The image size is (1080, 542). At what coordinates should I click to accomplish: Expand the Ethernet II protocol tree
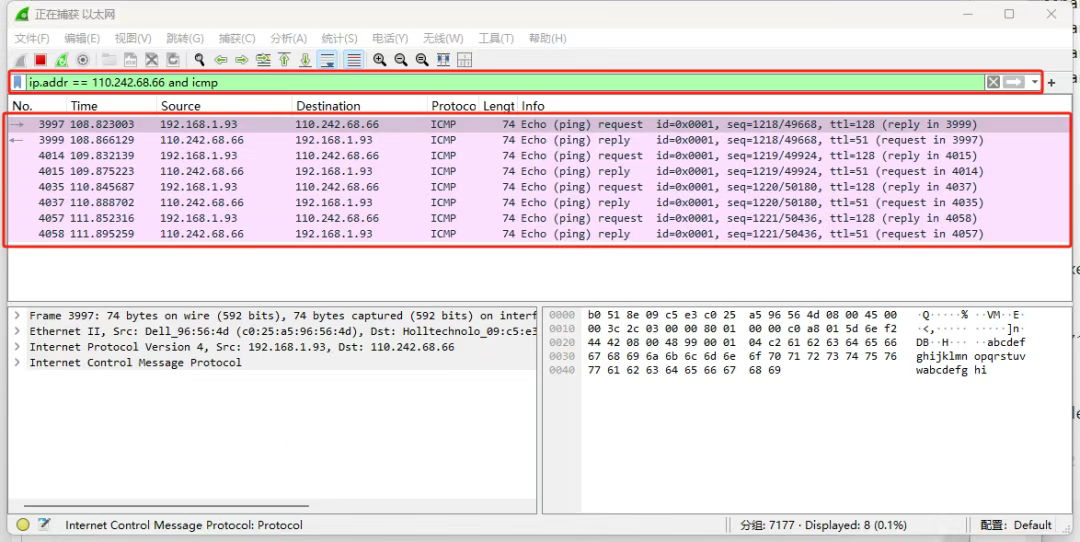tap(17, 331)
